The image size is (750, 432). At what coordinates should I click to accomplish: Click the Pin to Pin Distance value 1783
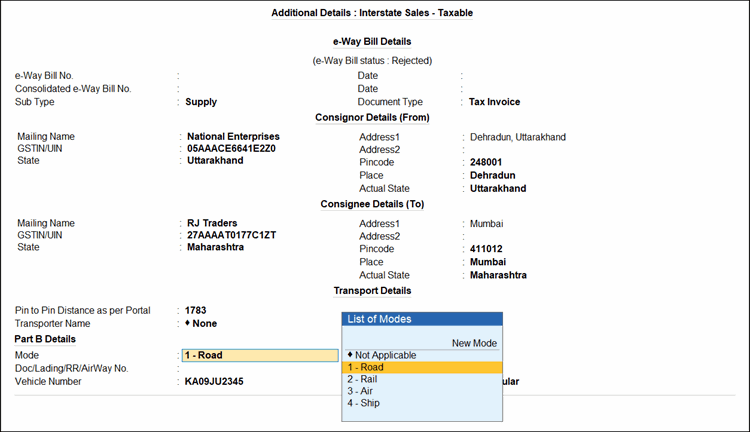[196, 310]
